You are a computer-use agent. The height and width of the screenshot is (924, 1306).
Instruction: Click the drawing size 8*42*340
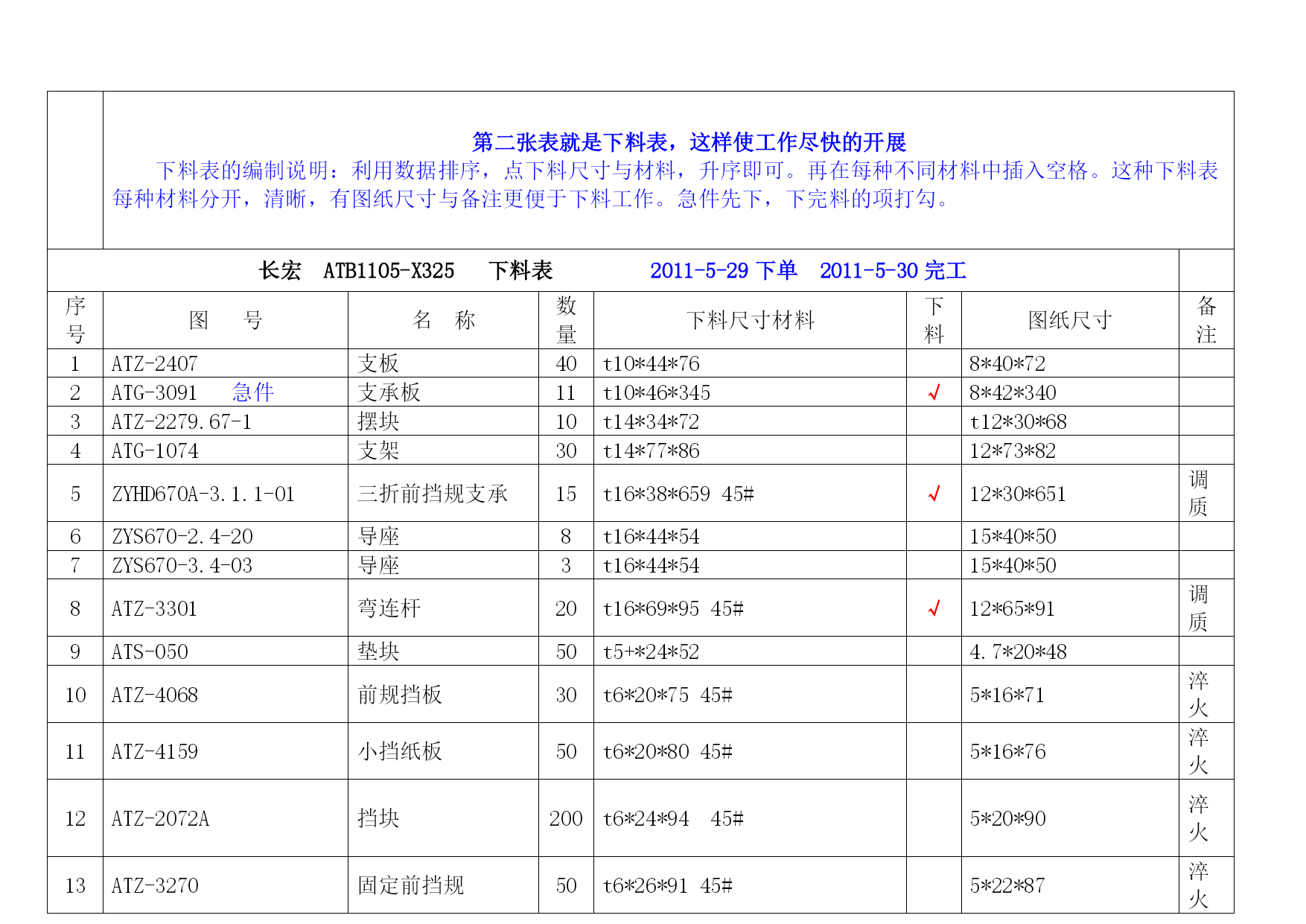click(1013, 393)
